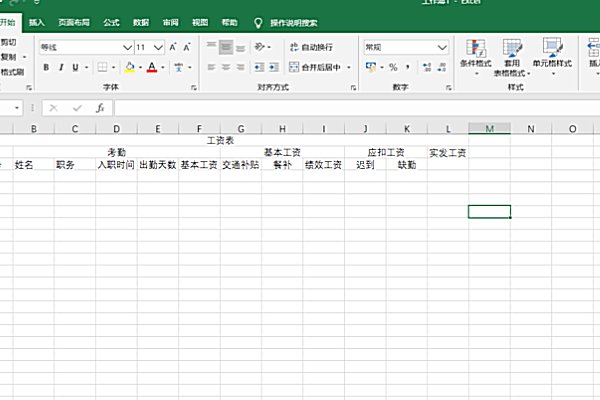Click the confirm checkmark in formula bar
This screenshot has width=600, height=400.
click(77, 108)
